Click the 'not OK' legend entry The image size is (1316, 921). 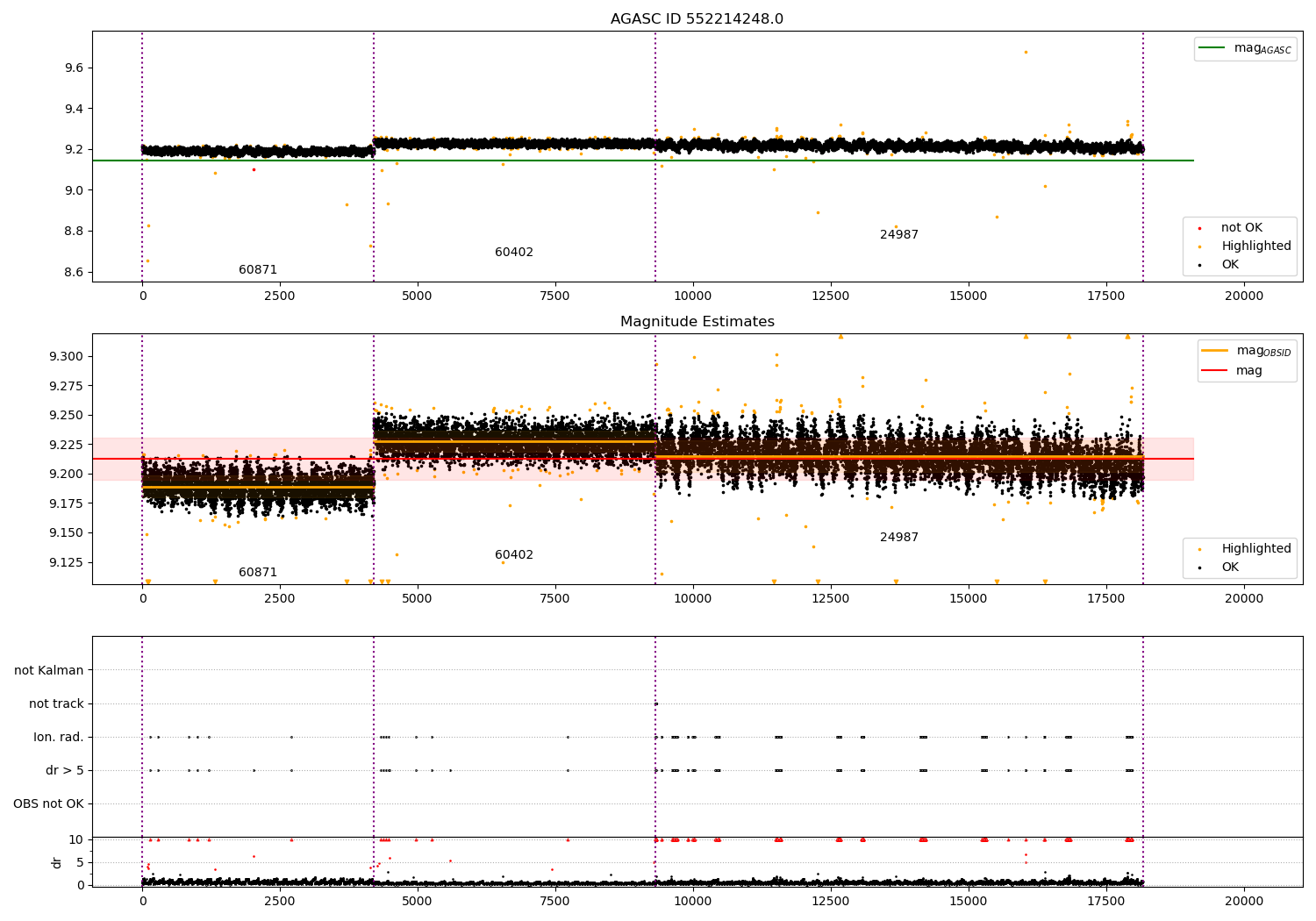(x=1241, y=228)
